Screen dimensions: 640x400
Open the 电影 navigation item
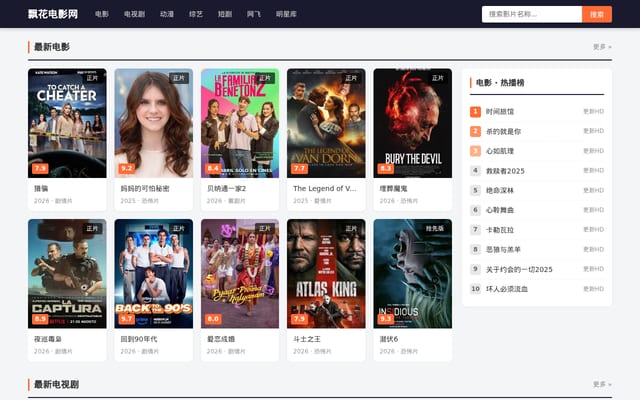[102, 14]
